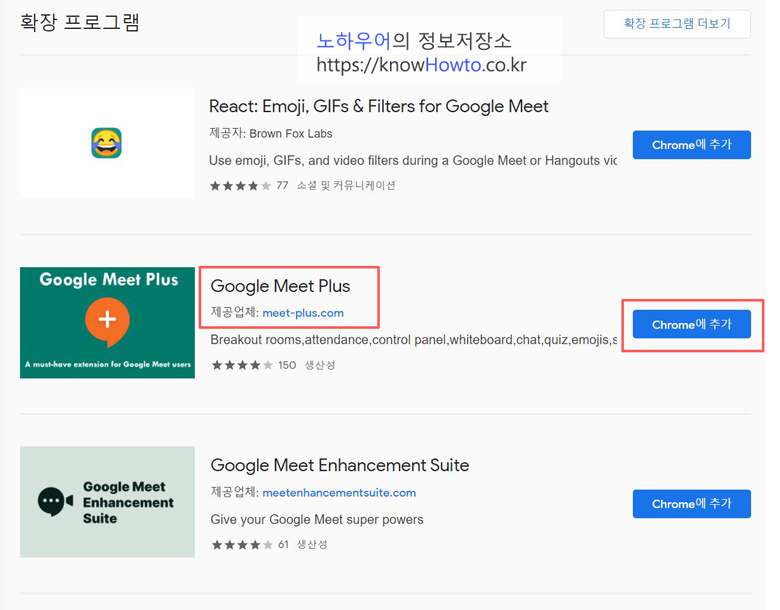Screen dimensions: 780x610
Task: Open React: Emoji, GIFs & Filters title
Action: 379,106
